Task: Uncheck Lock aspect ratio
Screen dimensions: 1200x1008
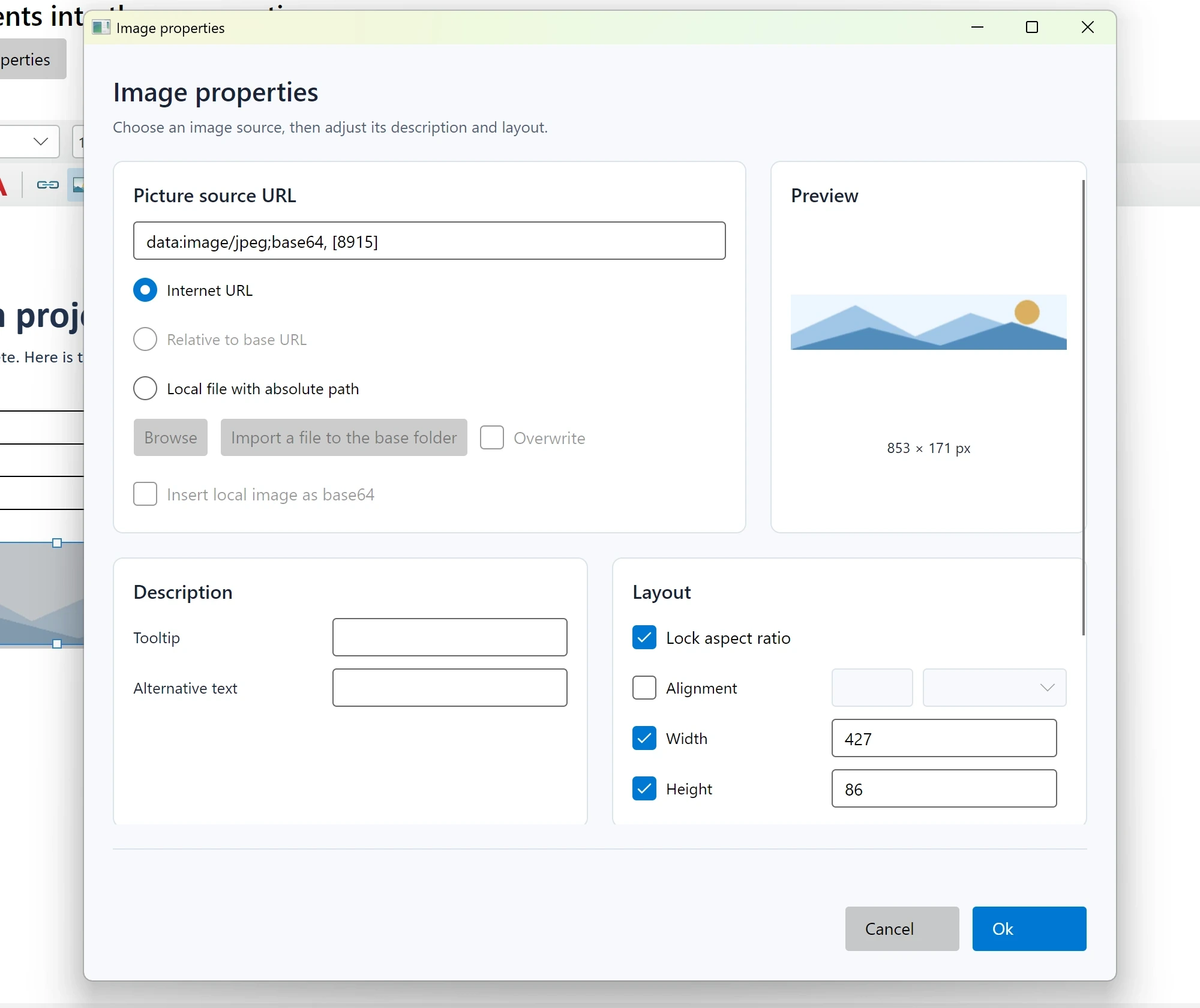Action: pyautogui.click(x=644, y=638)
